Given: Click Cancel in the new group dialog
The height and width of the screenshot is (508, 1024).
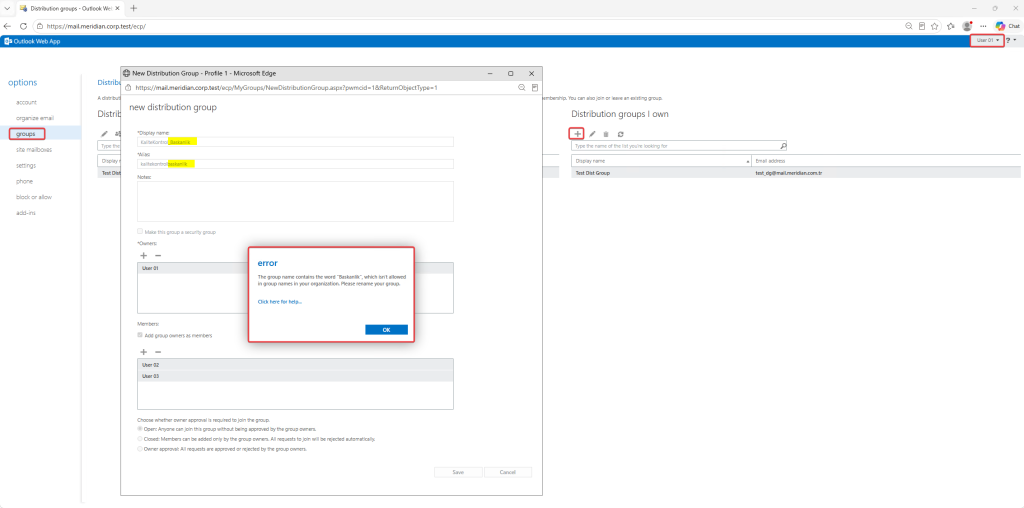Looking at the screenshot, I should (508, 472).
